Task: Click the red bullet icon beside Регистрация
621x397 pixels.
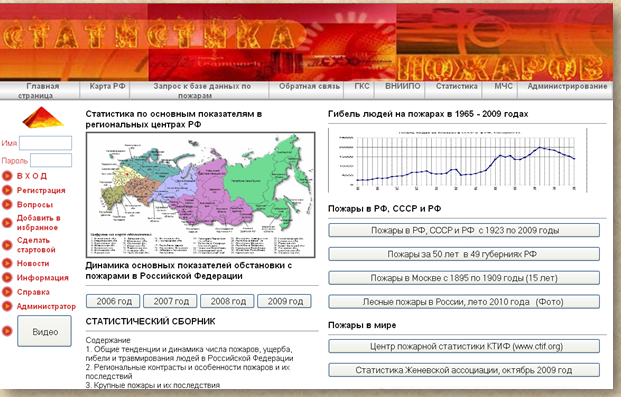Action: 7,190
